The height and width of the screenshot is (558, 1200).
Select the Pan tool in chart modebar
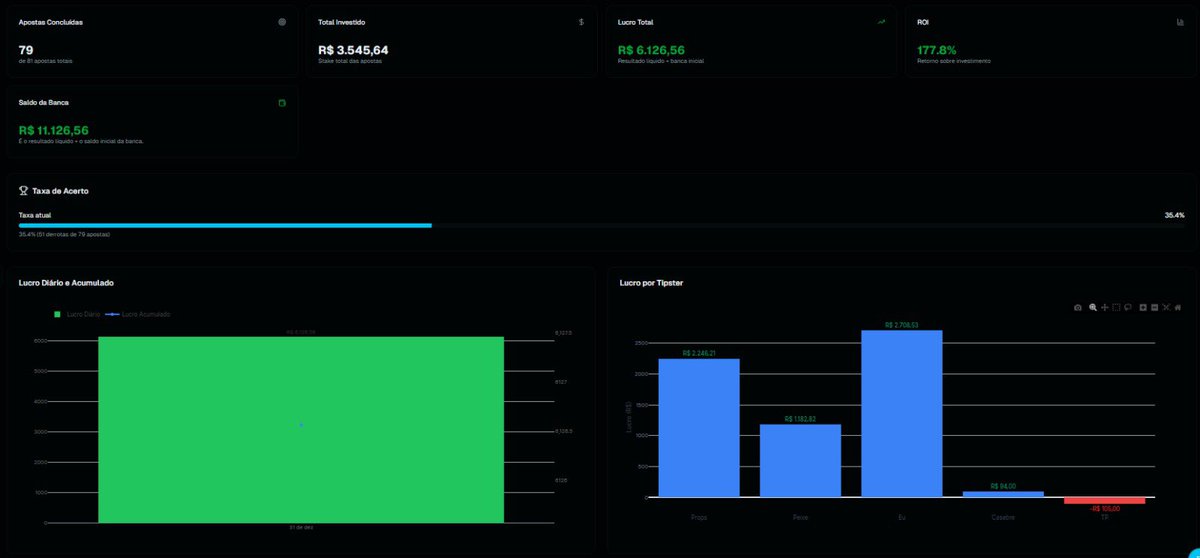(x=1104, y=307)
